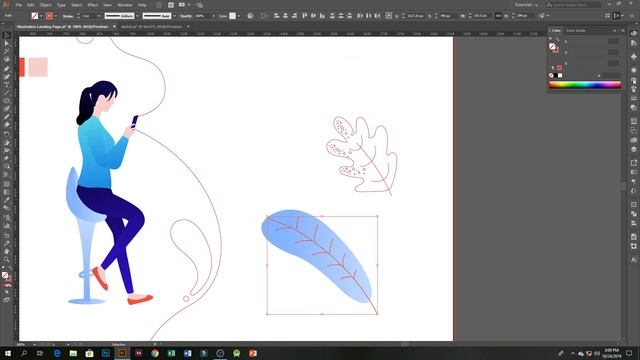Image resolution: width=640 pixels, height=360 pixels.
Task: Toggle Constrain Width and Height Proportions link
Action: 498,16
